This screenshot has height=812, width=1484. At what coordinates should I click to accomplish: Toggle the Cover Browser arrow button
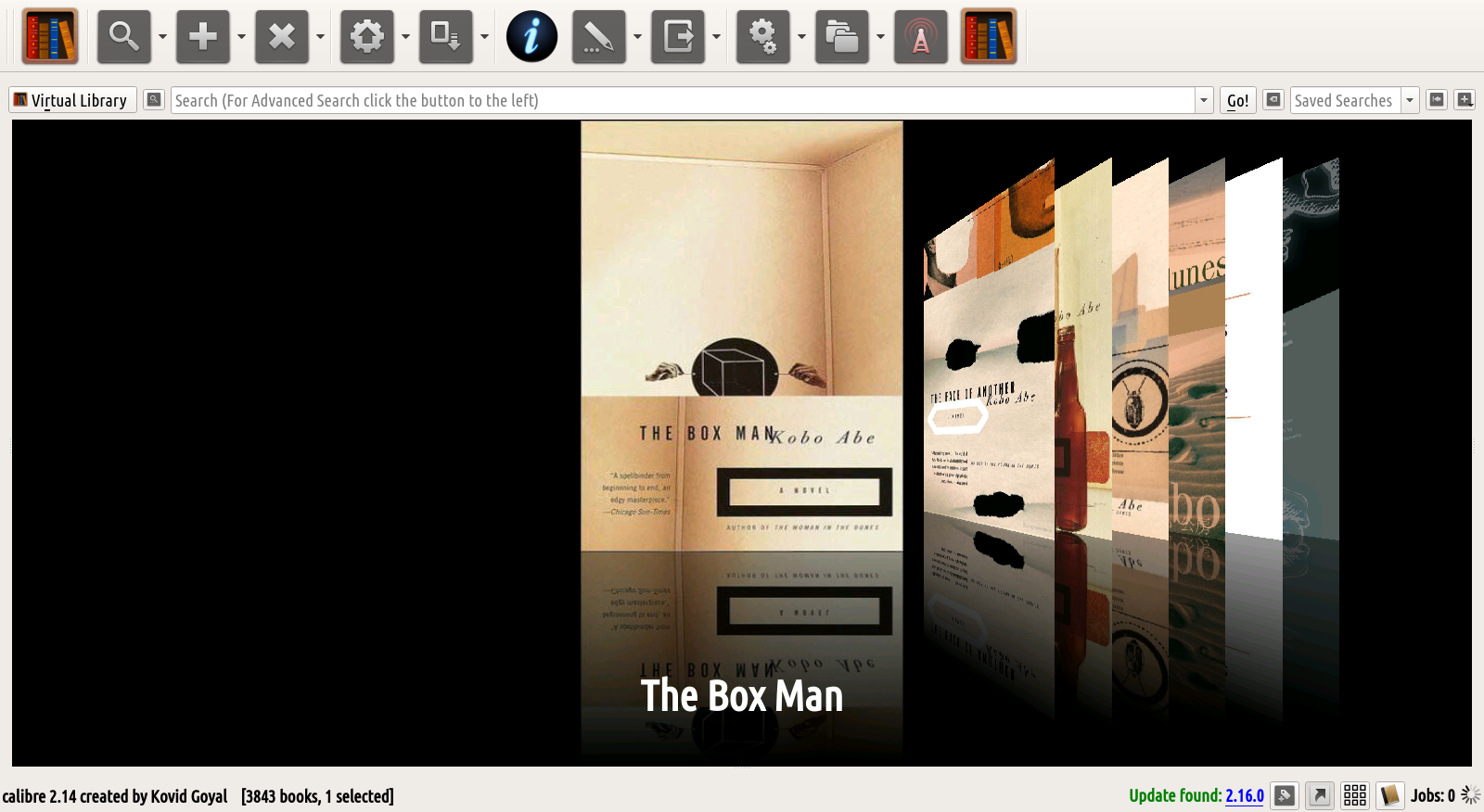point(1320,795)
